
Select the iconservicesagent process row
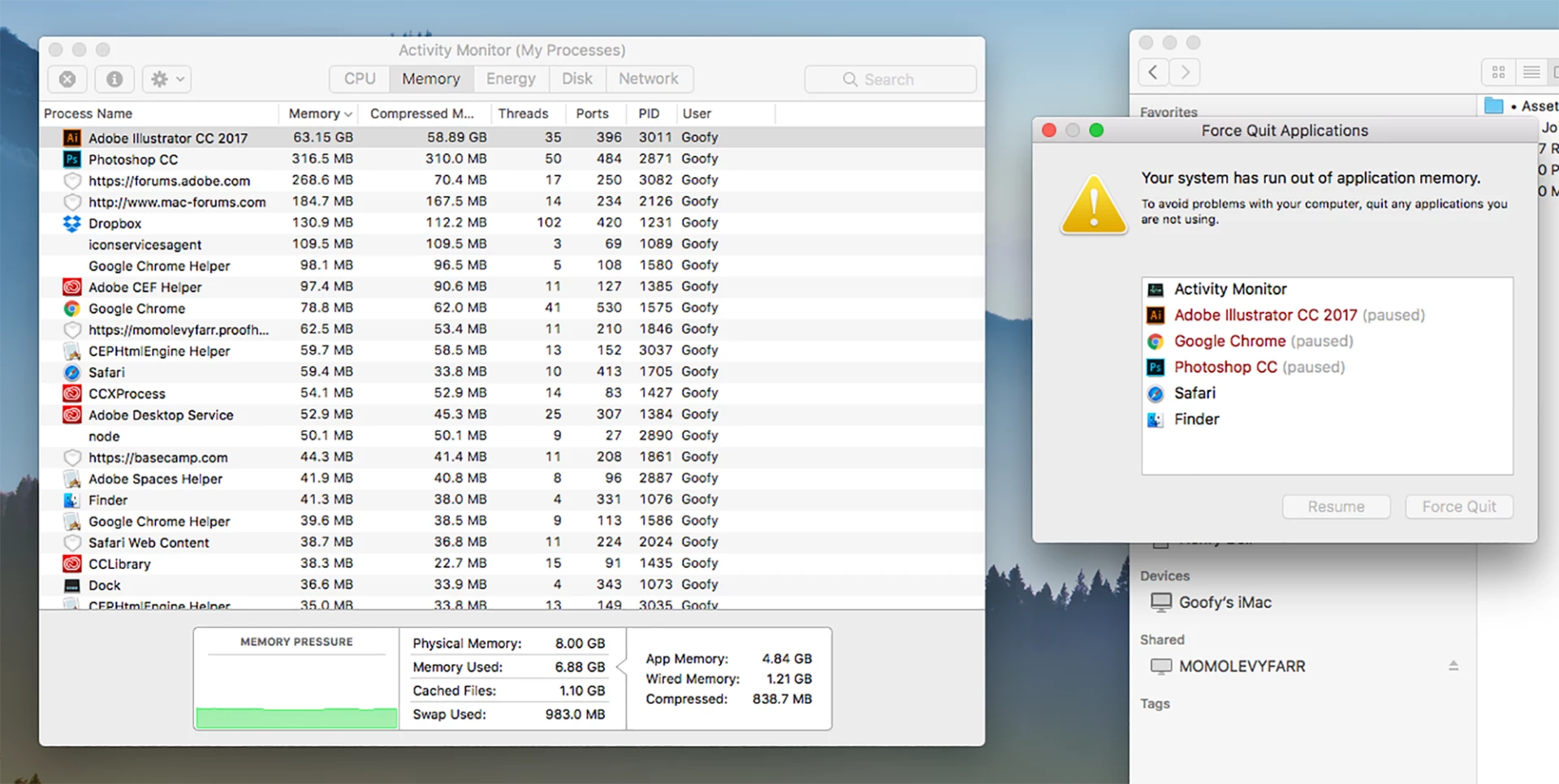click(512, 244)
